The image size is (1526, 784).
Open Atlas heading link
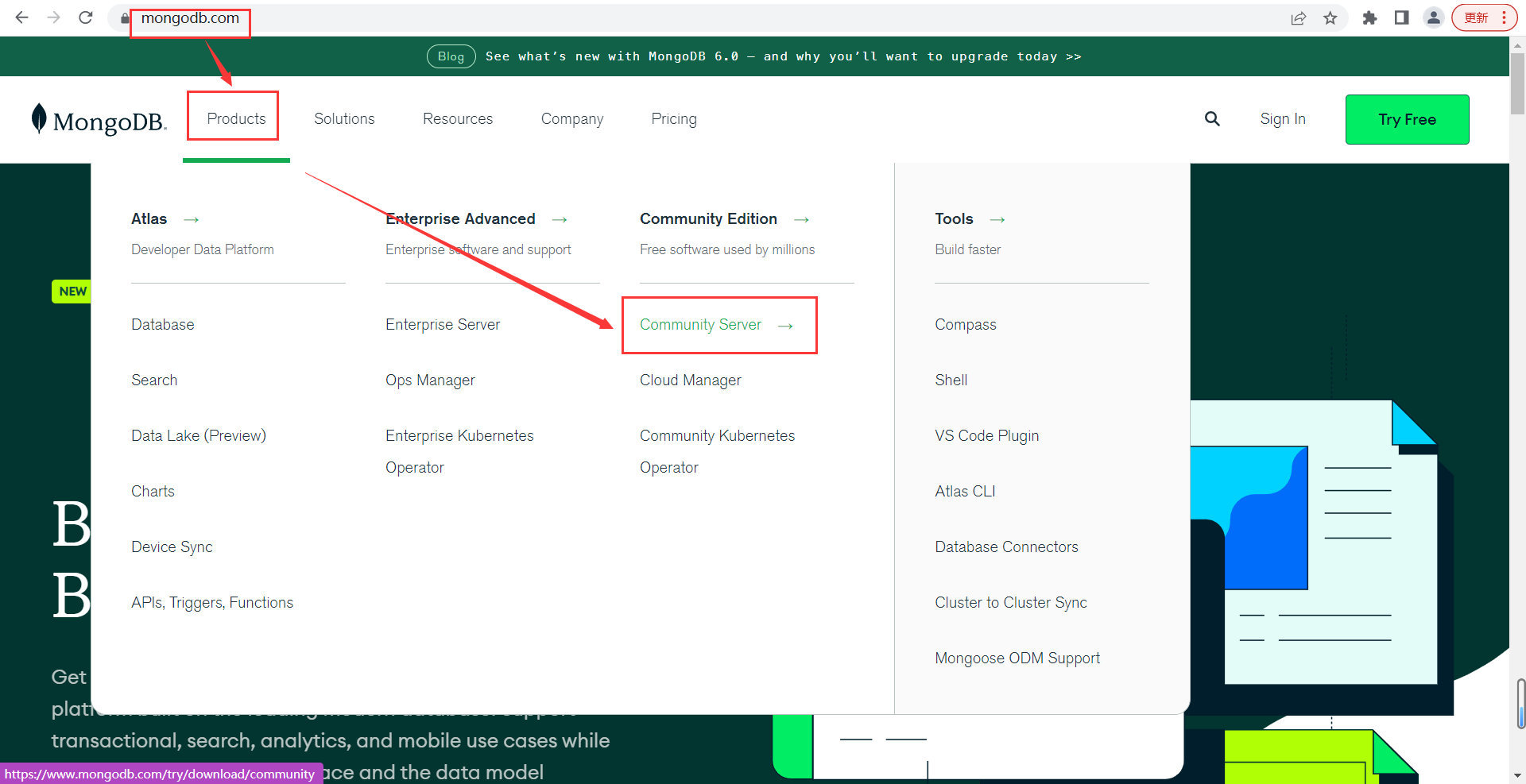(x=149, y=218)
